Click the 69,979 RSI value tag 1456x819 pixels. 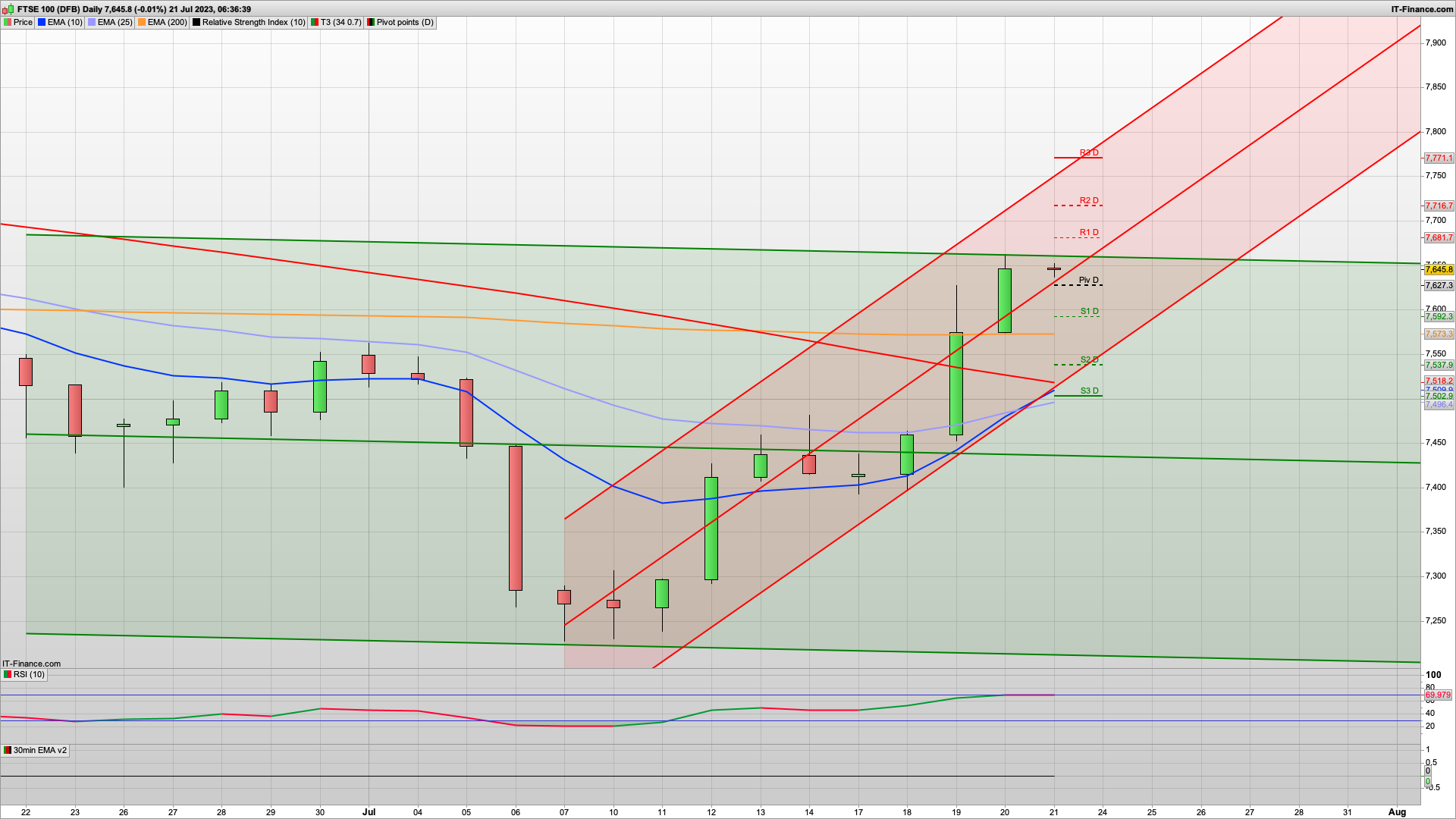tap(1438, 695)
